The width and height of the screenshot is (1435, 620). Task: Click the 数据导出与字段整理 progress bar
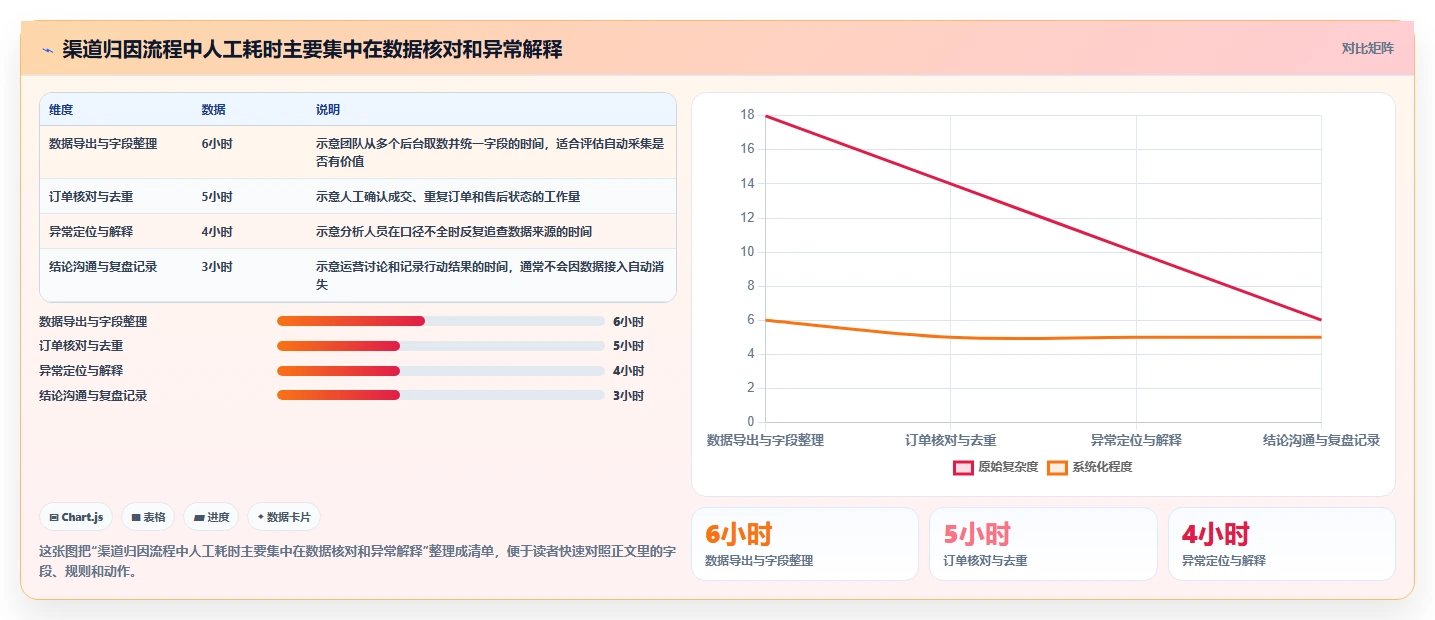pos(441,321)
